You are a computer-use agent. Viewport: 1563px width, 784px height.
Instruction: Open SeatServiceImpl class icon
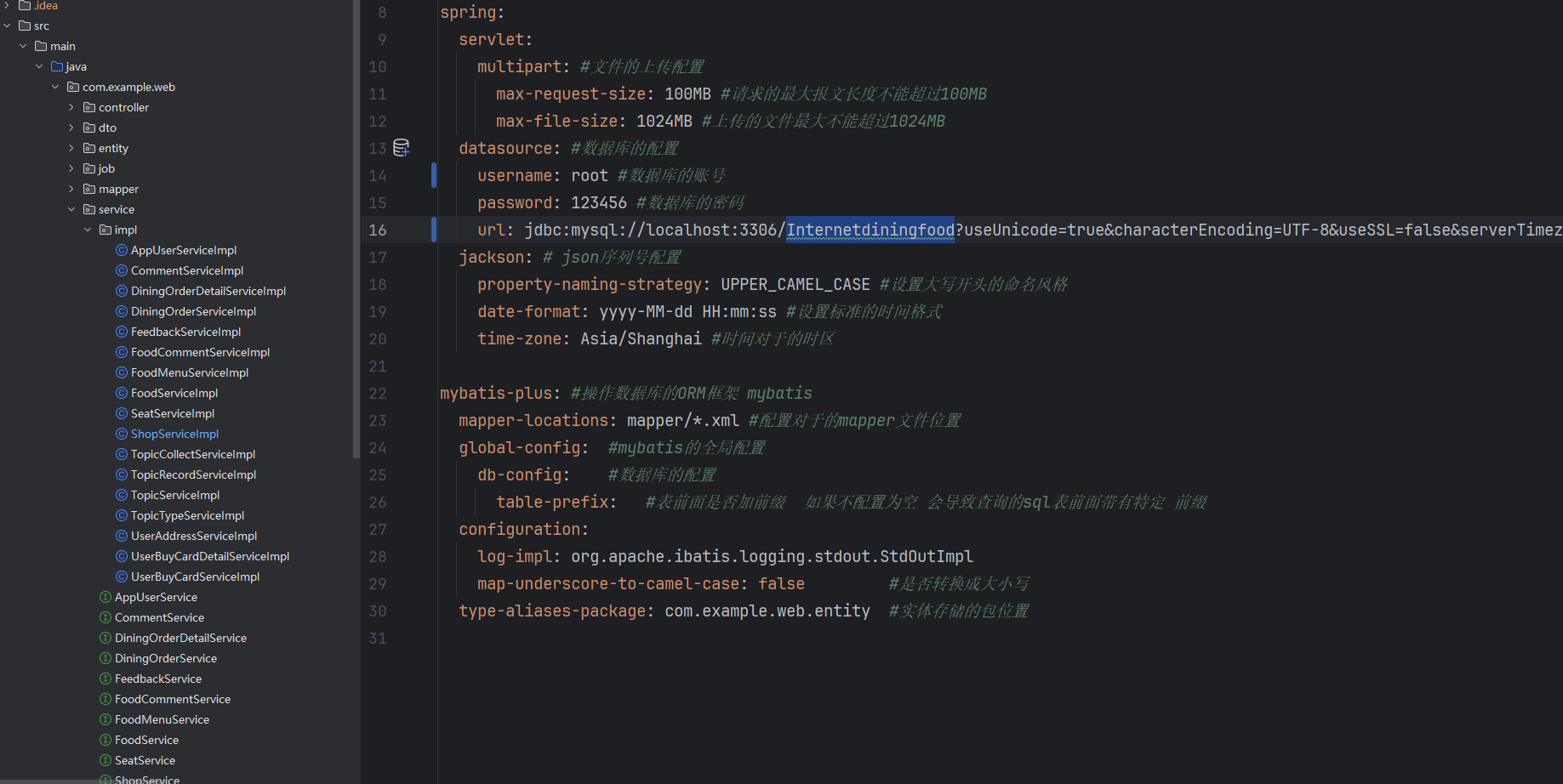(122, 413)
